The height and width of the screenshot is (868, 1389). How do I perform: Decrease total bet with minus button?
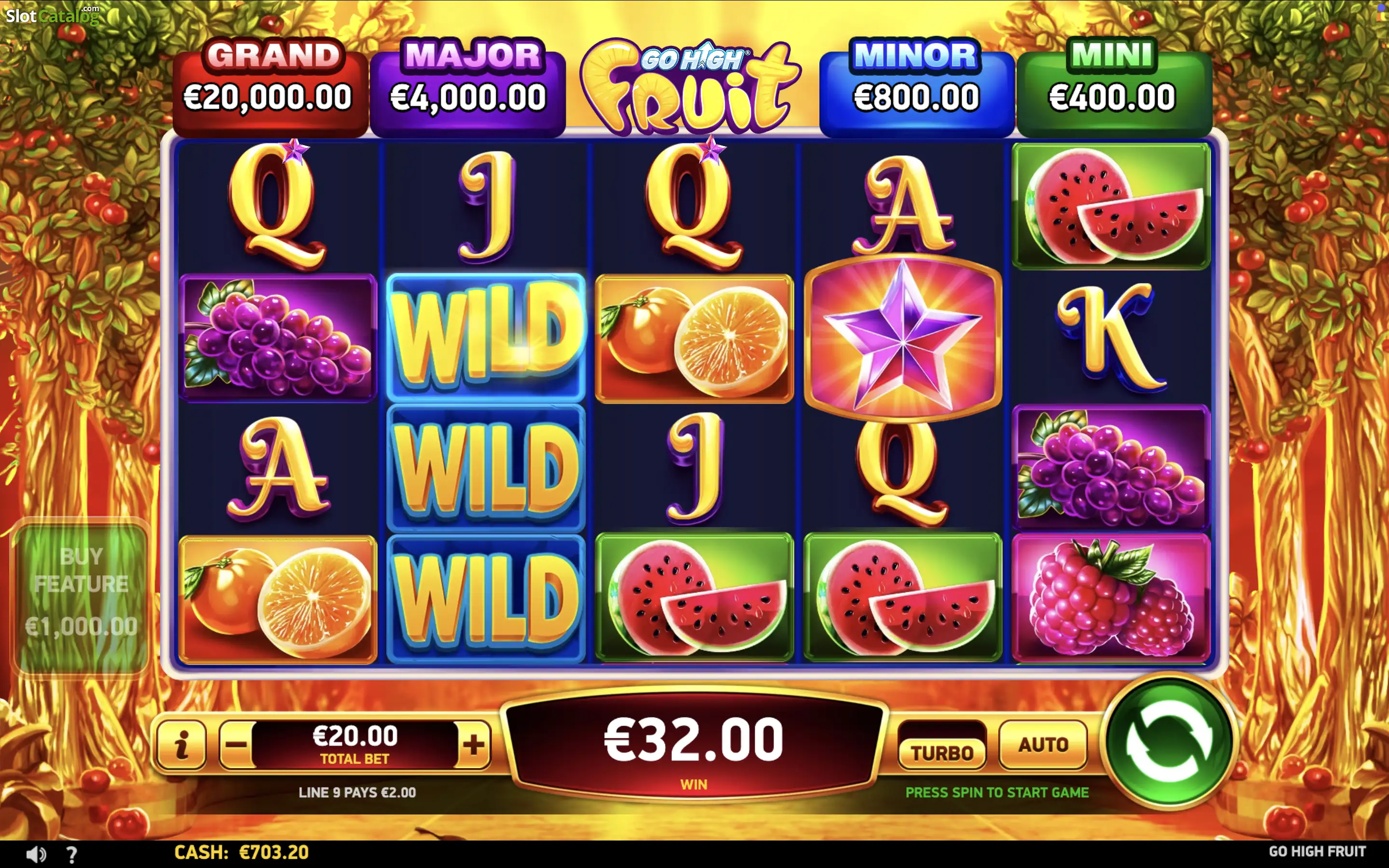[x=236, y=745]
